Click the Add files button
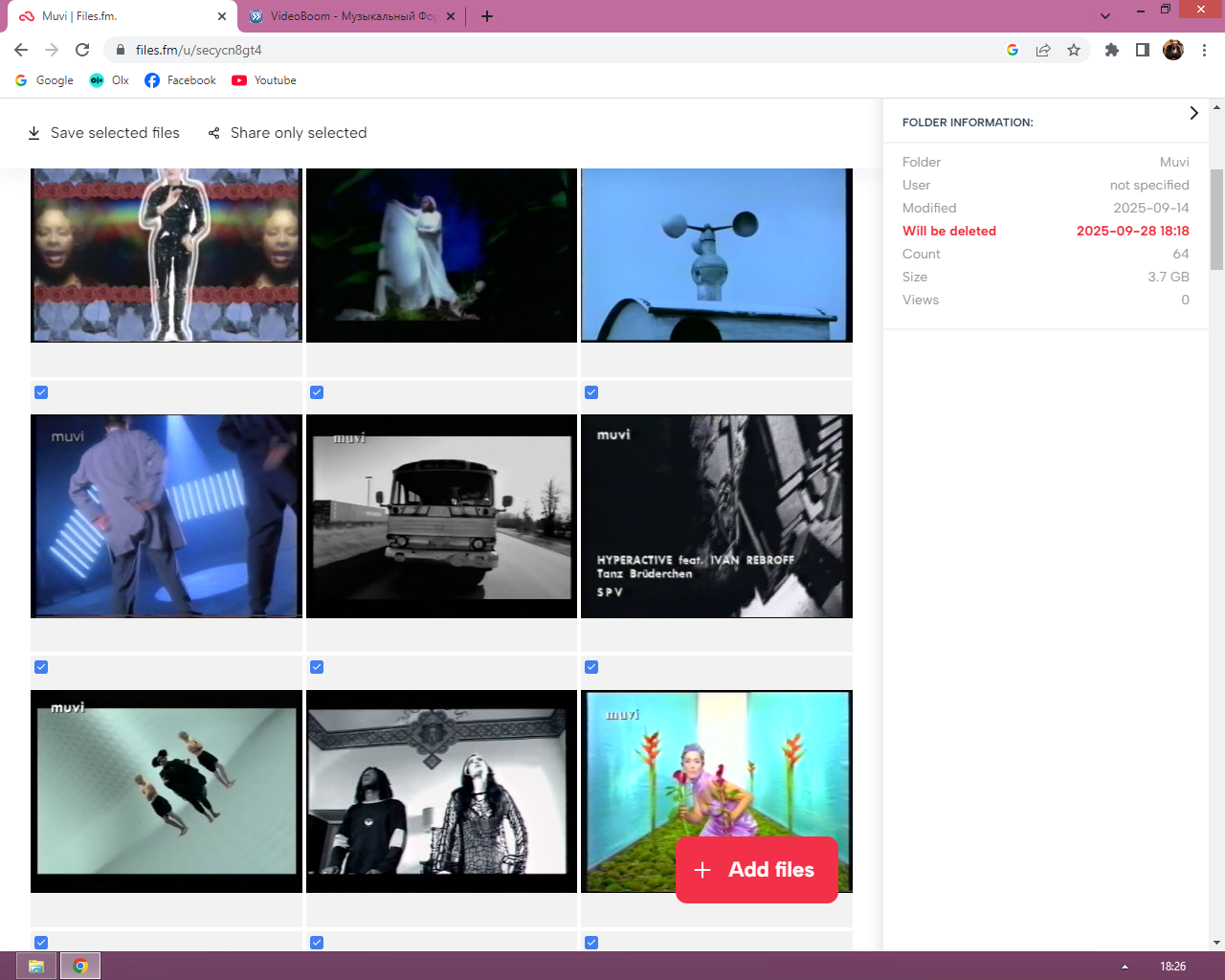The height and width of the screenshot is (980, 1225). [x=756, y=869]
